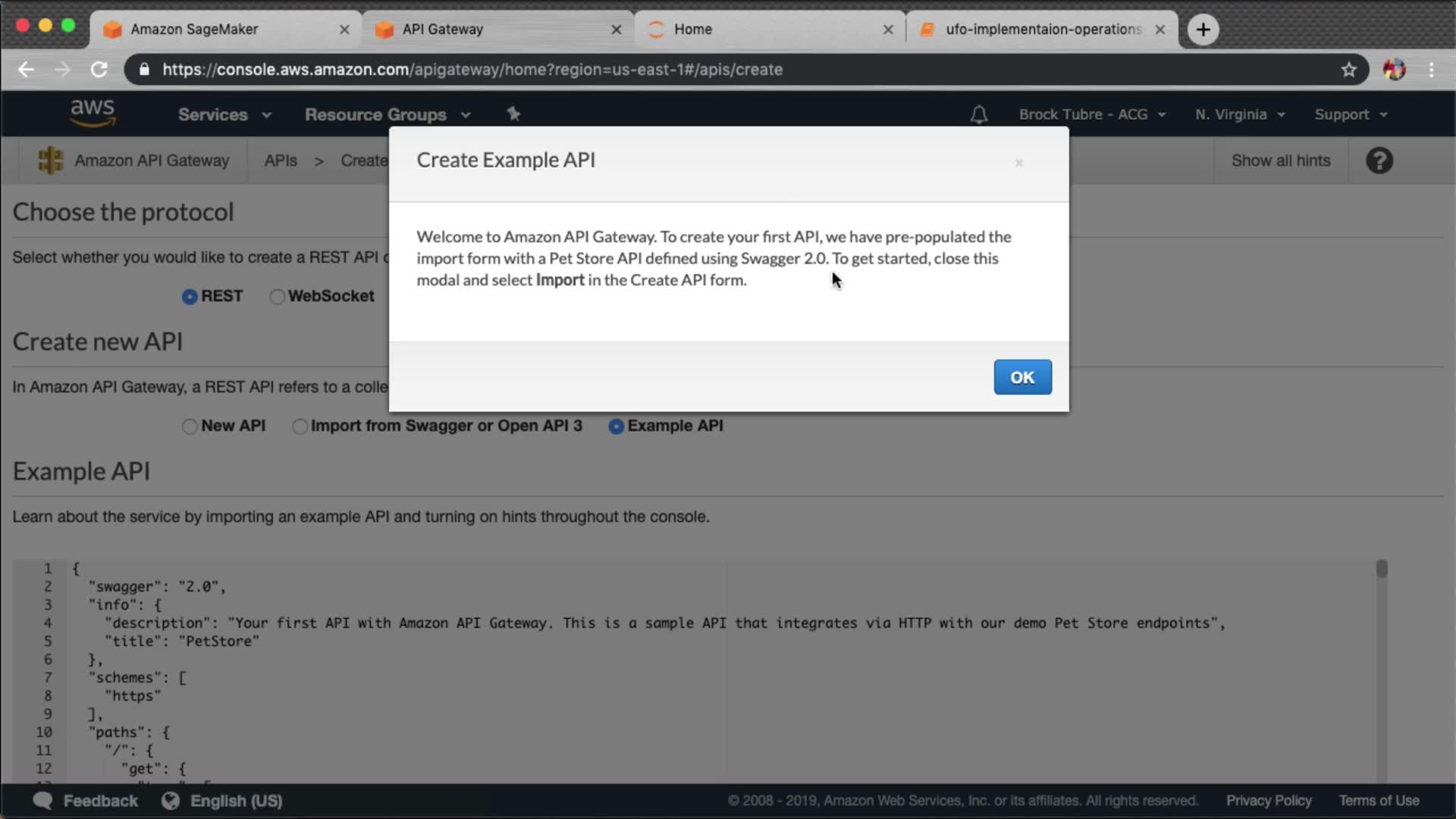Switch to the ufo-implementaion-operations tab
1456x819 pixels.
[1043, 30]
